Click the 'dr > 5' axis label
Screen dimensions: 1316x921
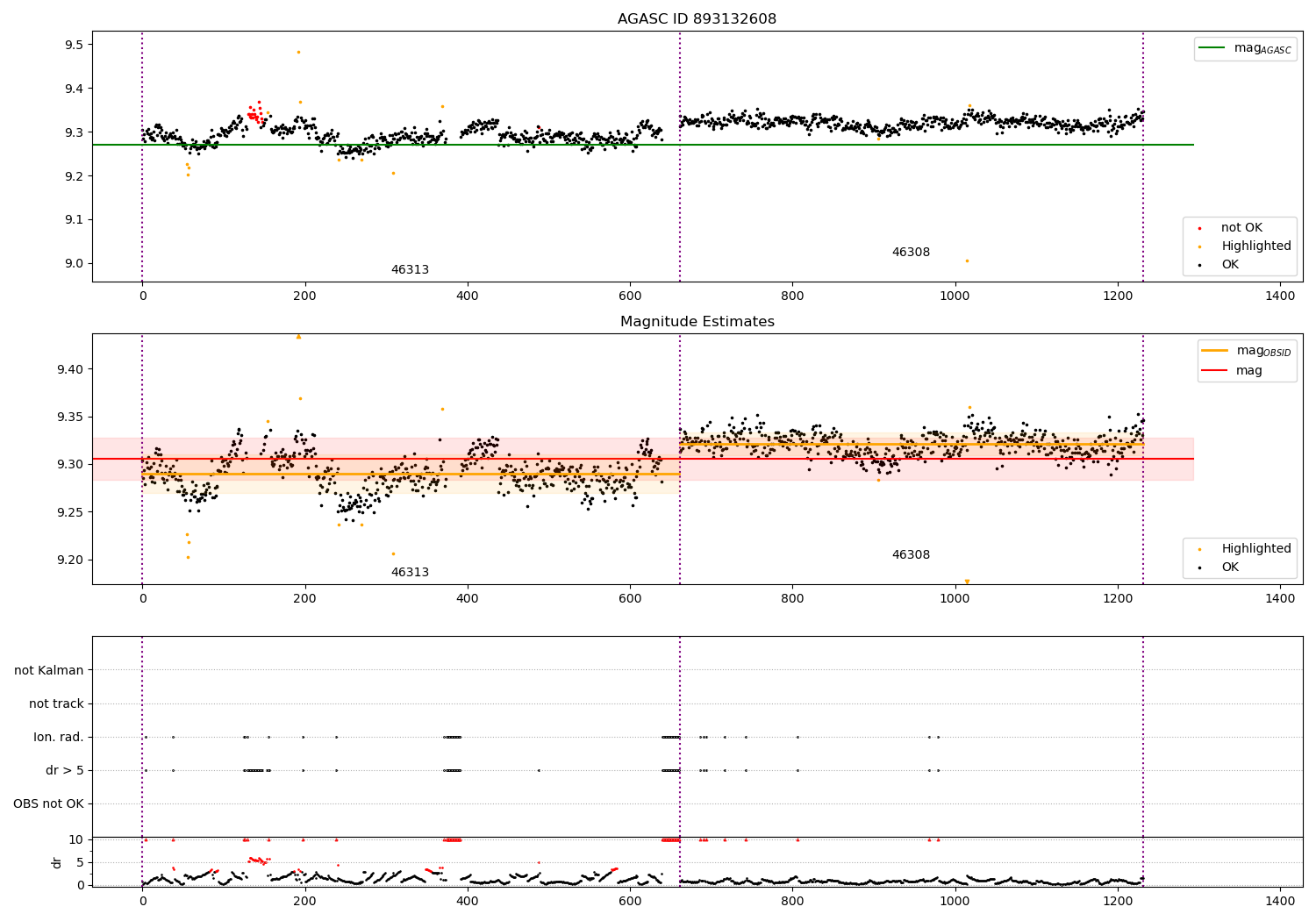[65, 771]
